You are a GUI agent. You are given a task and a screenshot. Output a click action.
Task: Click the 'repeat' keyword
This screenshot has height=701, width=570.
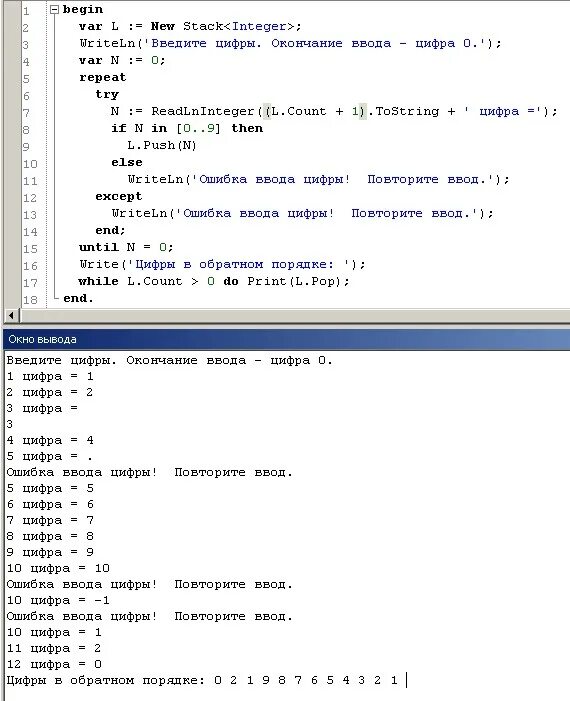click(x=103, y=78)
